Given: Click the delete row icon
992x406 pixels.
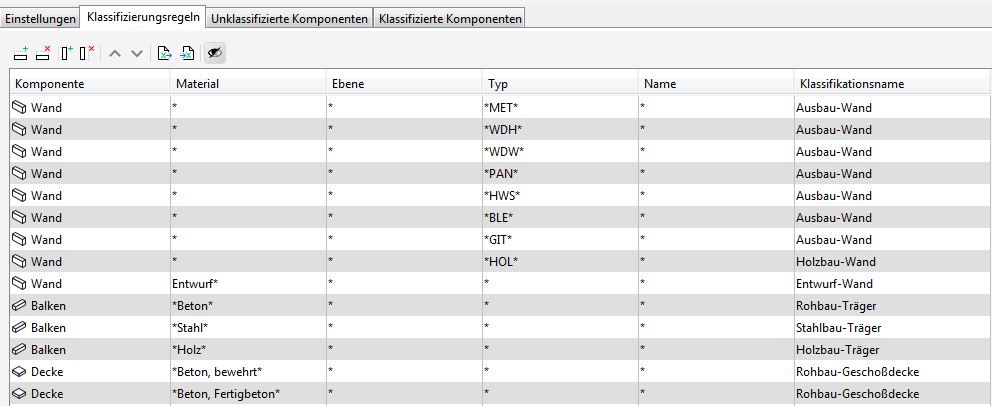Looking at the screenshot, I should point(43,53).
